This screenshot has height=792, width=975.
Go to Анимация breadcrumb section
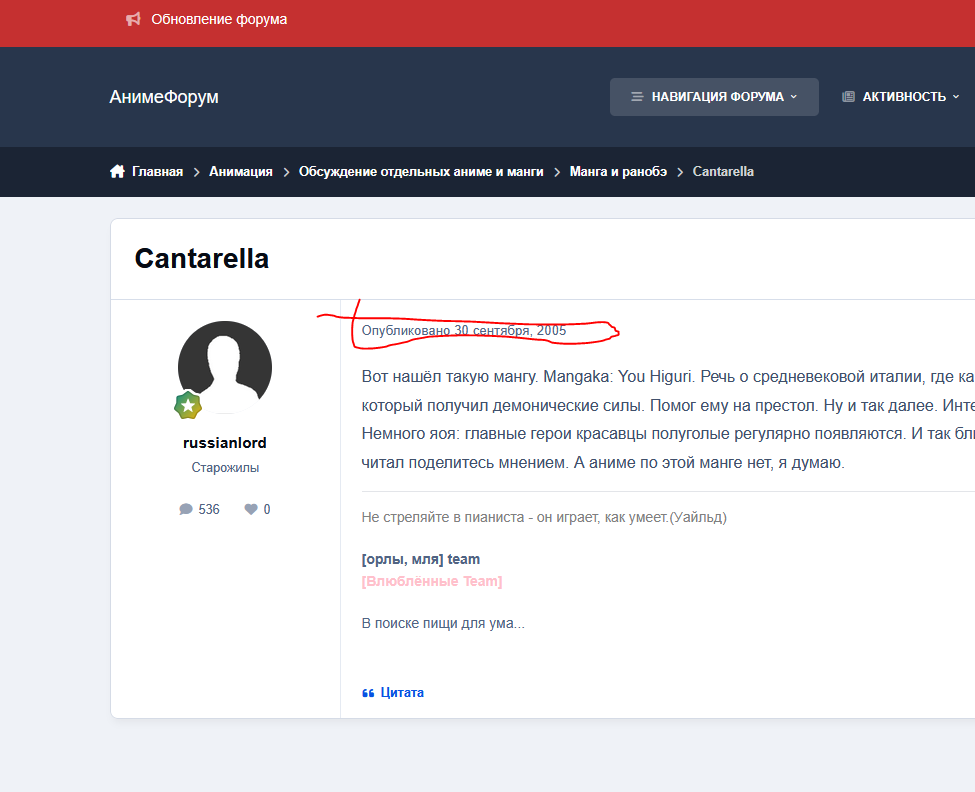(x=240, y=172)
